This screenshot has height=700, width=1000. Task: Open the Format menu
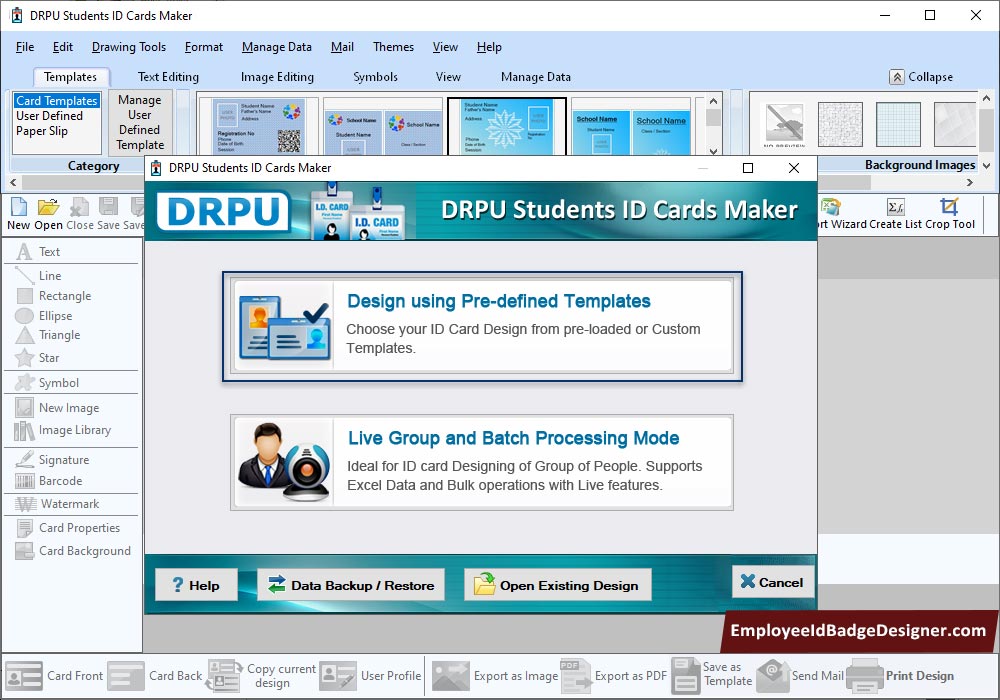coord(203,47)
